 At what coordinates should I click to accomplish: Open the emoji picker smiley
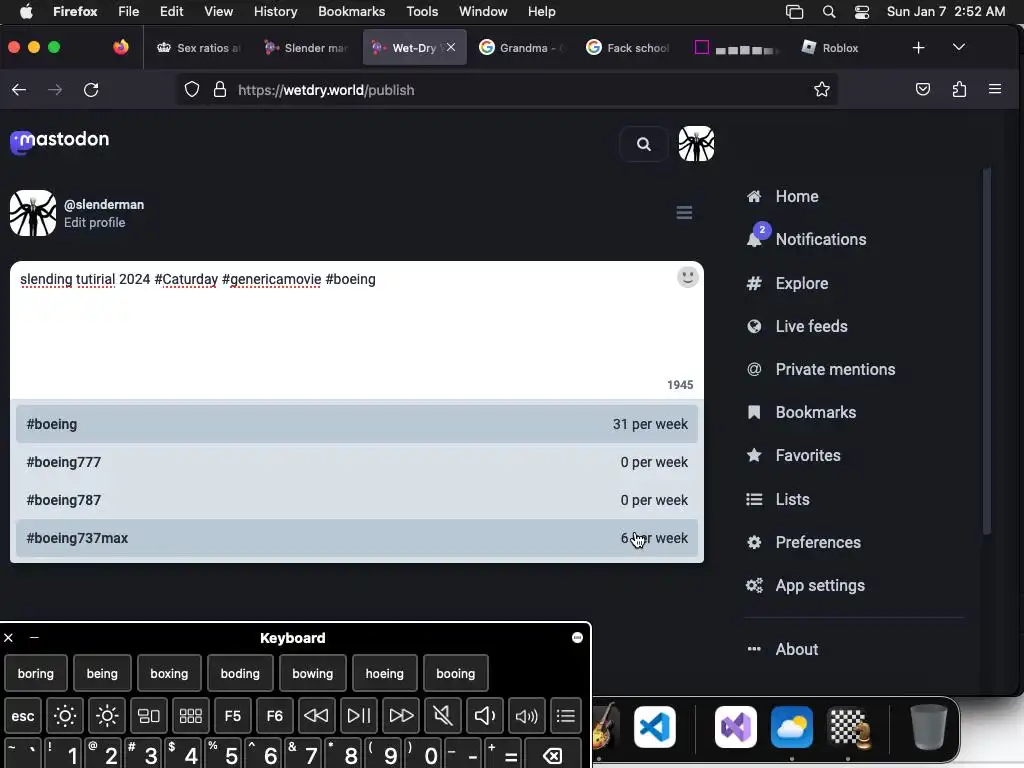pos(687,277)
